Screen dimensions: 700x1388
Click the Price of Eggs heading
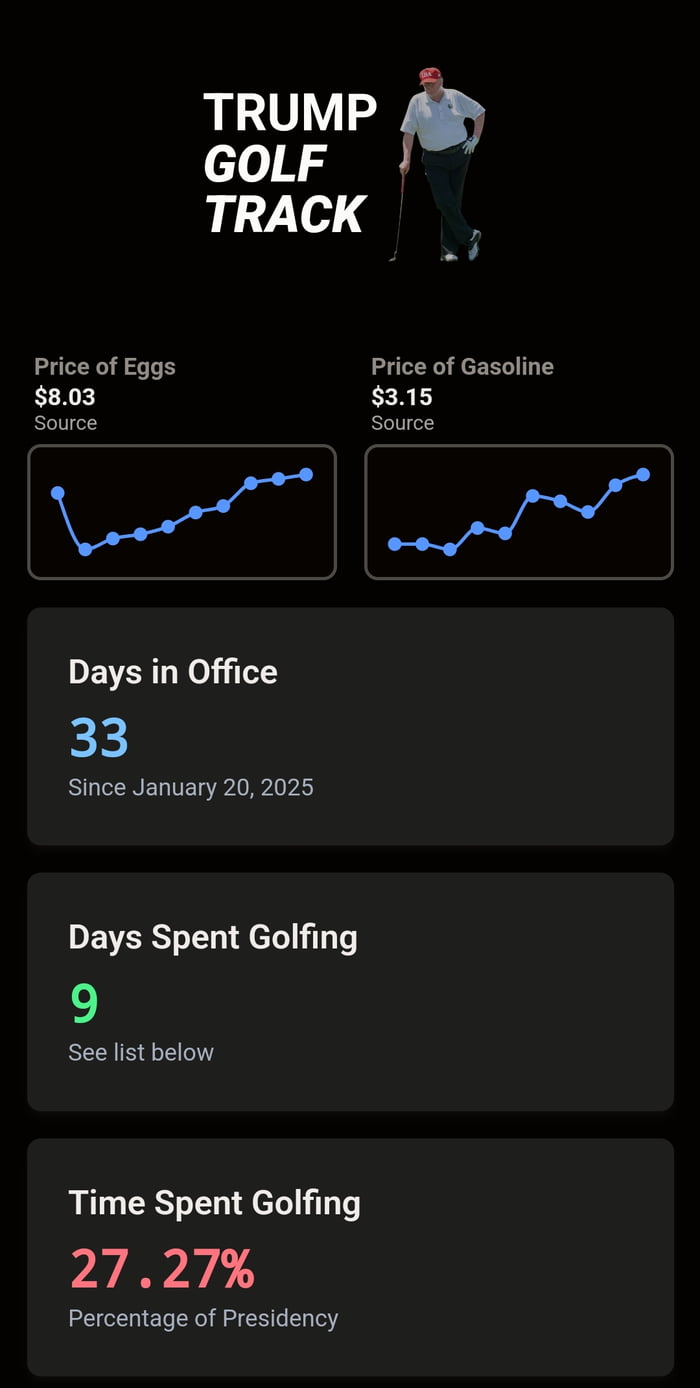click(105, 367)
